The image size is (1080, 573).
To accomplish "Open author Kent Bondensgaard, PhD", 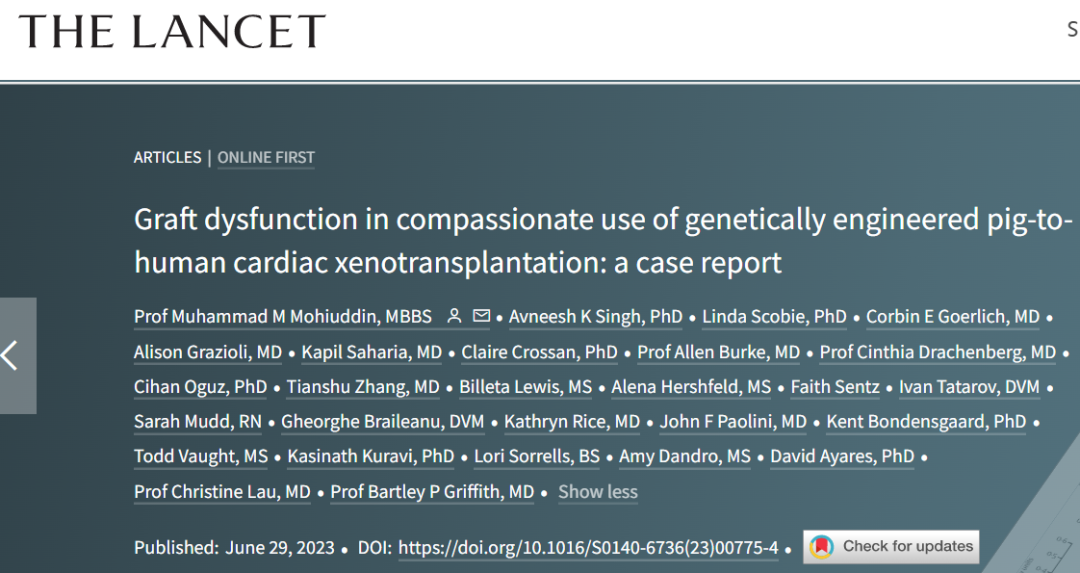I will coord(926,421).
